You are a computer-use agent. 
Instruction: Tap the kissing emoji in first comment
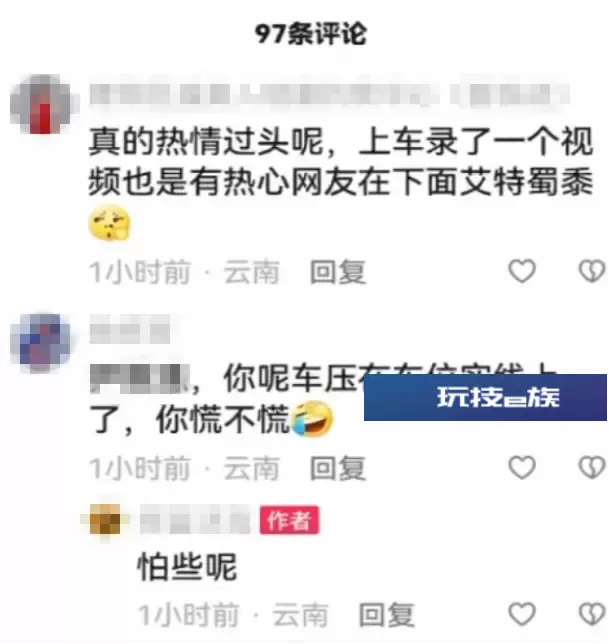110,222
